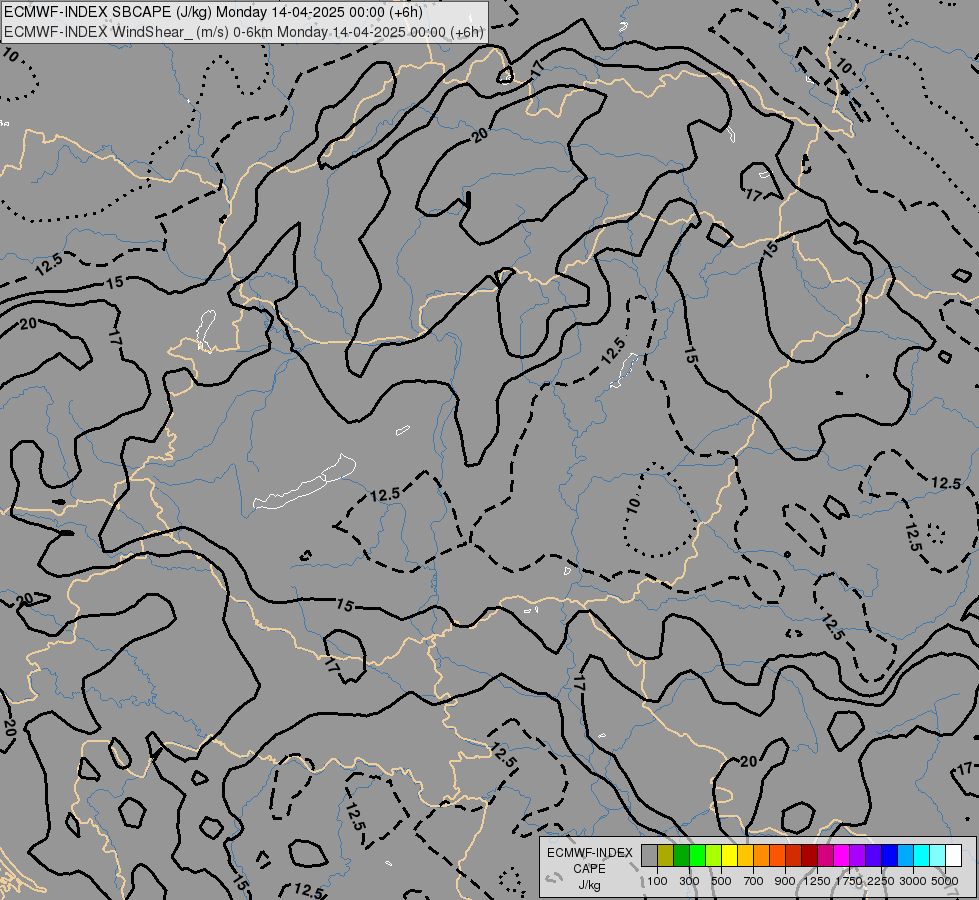Select the amber gold legend swatch
The image size is (979, 900).
[745, 855]
